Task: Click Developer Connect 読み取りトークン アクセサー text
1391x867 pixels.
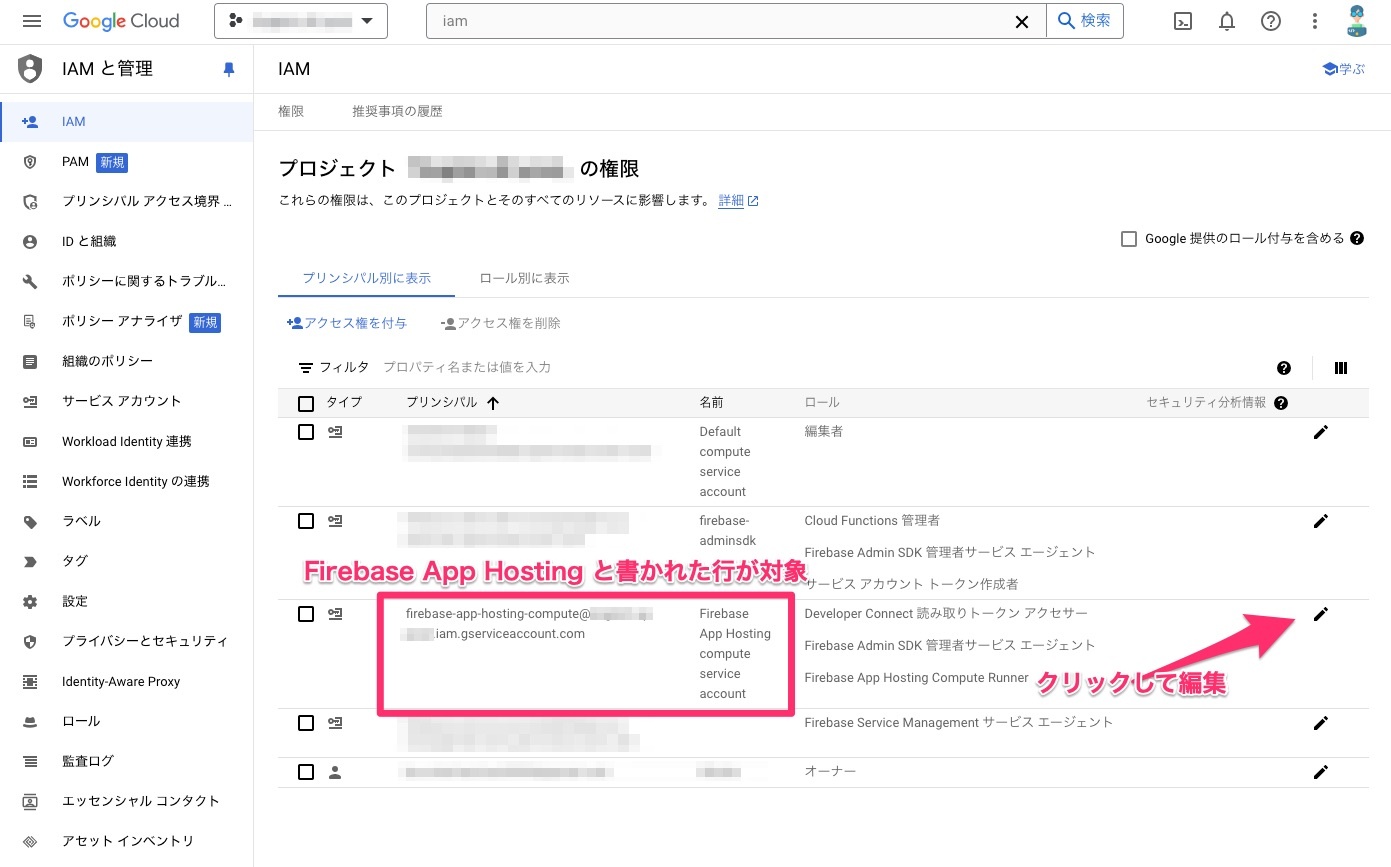Action: pos(946,613)
